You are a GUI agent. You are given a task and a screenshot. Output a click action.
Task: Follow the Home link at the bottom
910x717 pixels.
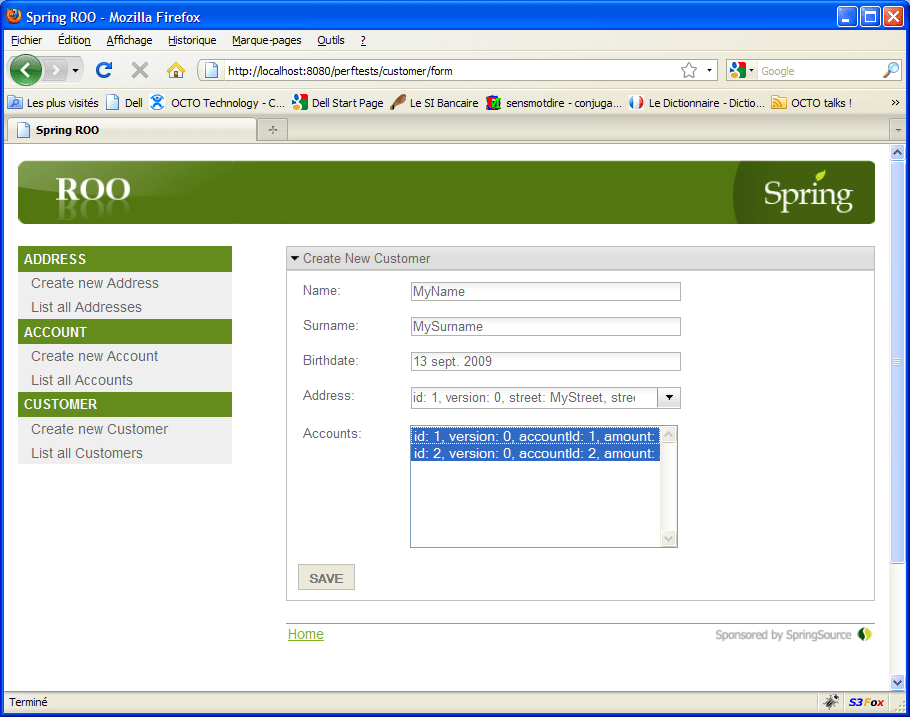(305, 634)
